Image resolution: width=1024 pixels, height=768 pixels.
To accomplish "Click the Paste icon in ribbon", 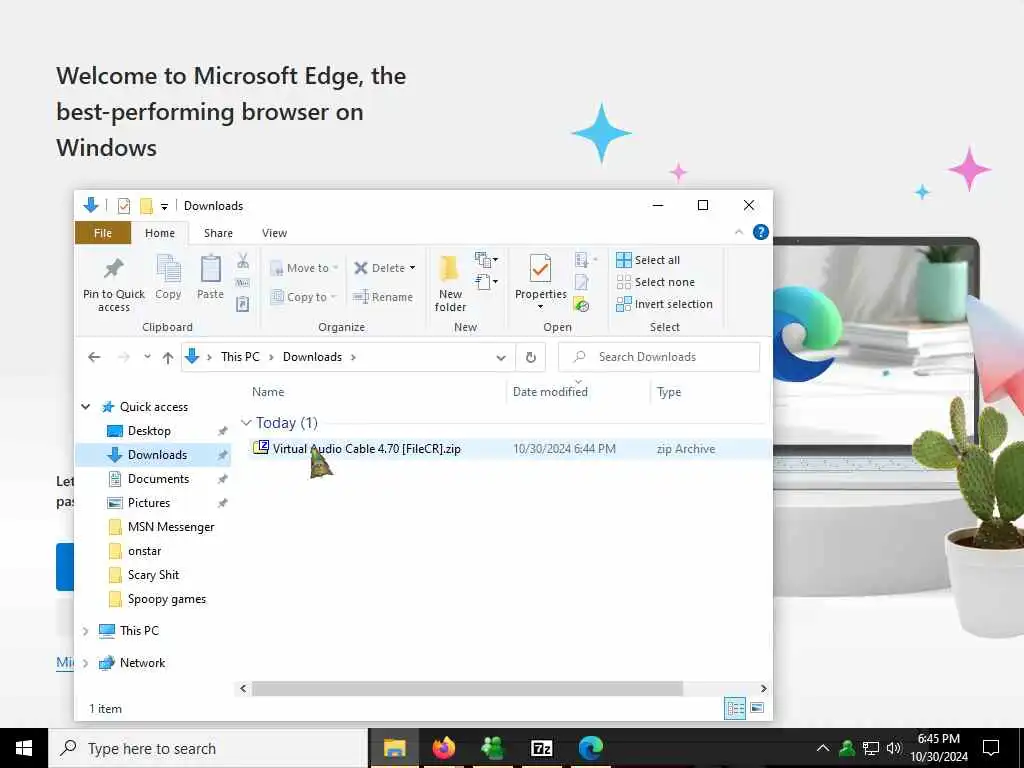I will click(x=210, y=268).
